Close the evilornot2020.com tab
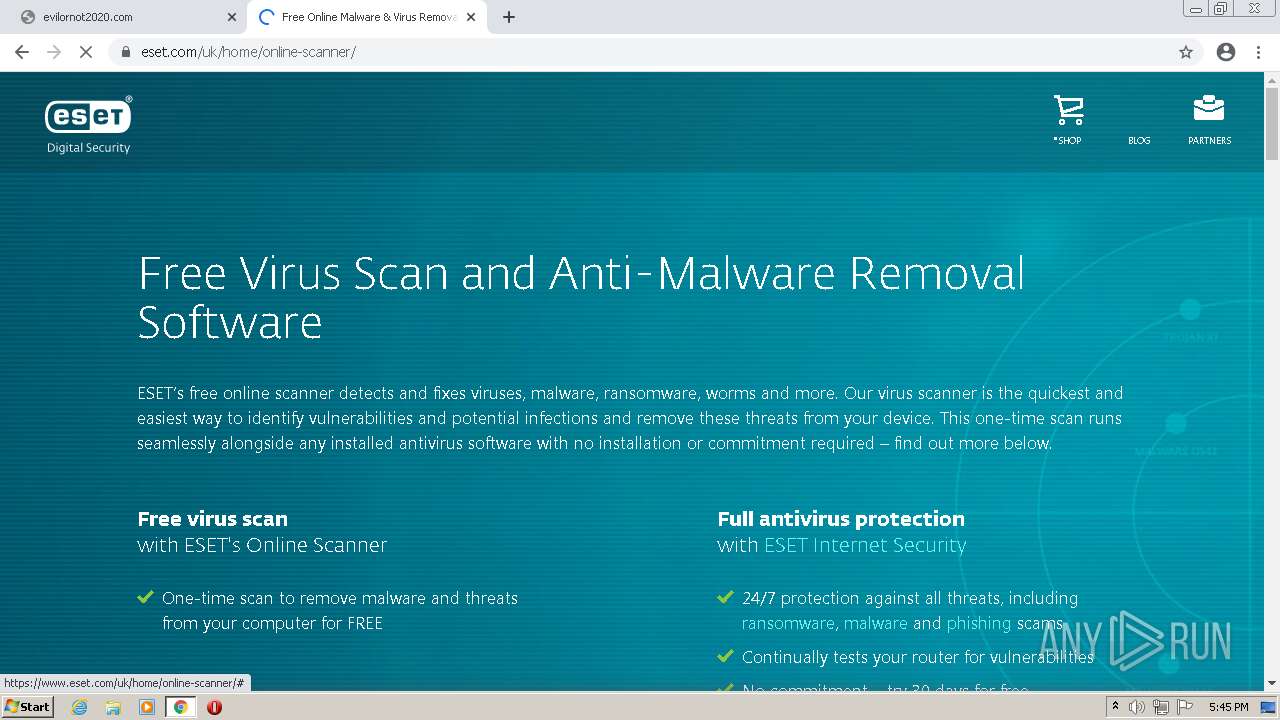 232,17
